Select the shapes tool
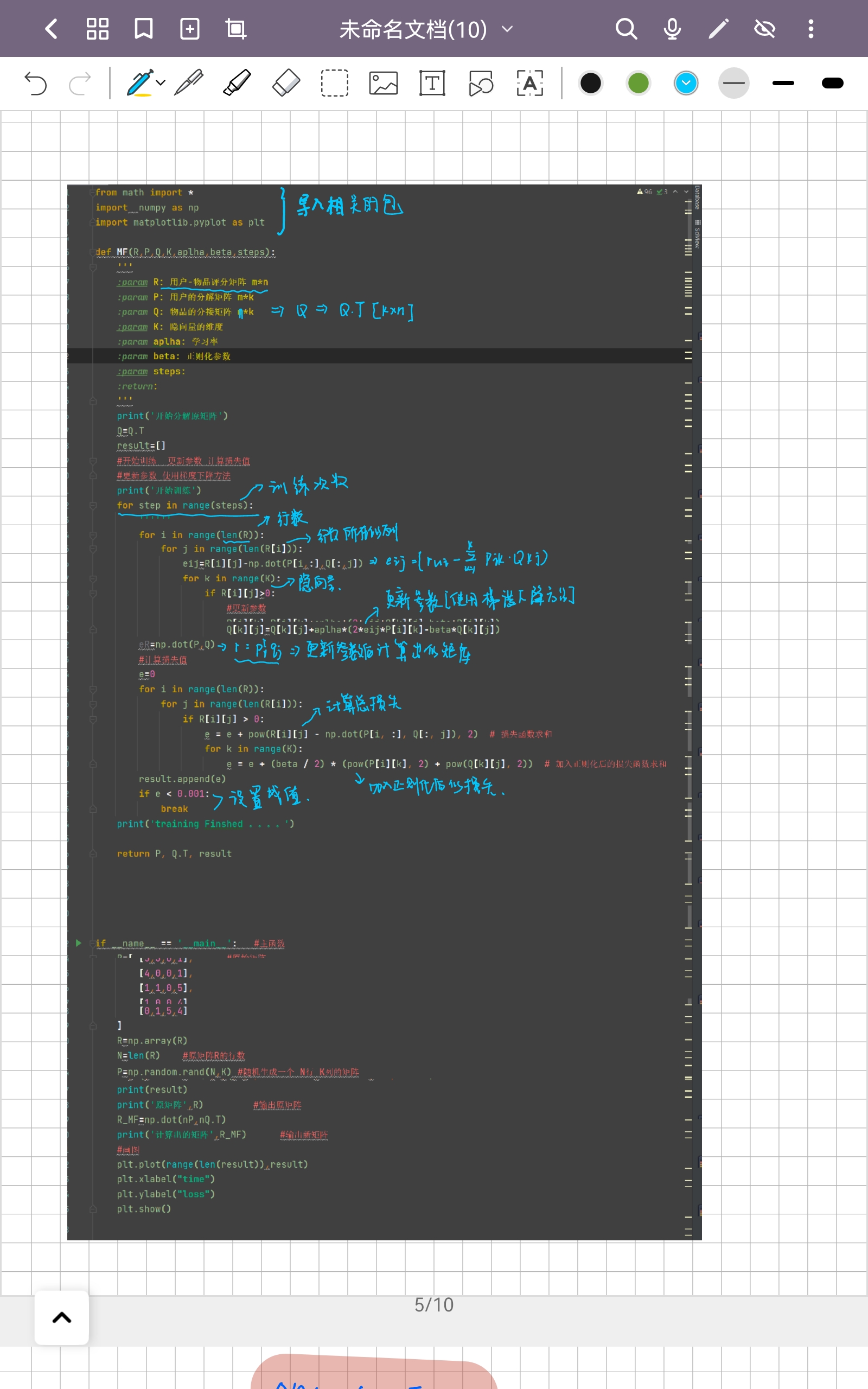This screenshot has height=1389, width=868. (481, 82)
